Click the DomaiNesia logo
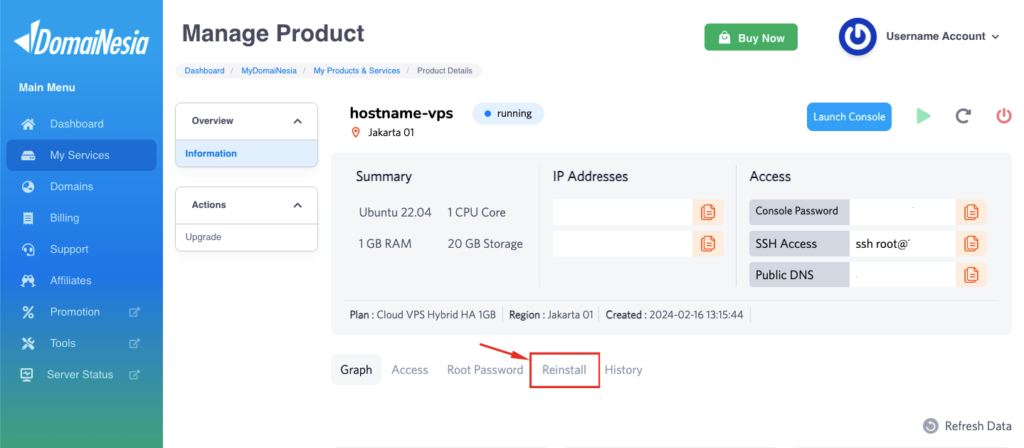This screenshot has height=448, width=1024. click(82, 39)
